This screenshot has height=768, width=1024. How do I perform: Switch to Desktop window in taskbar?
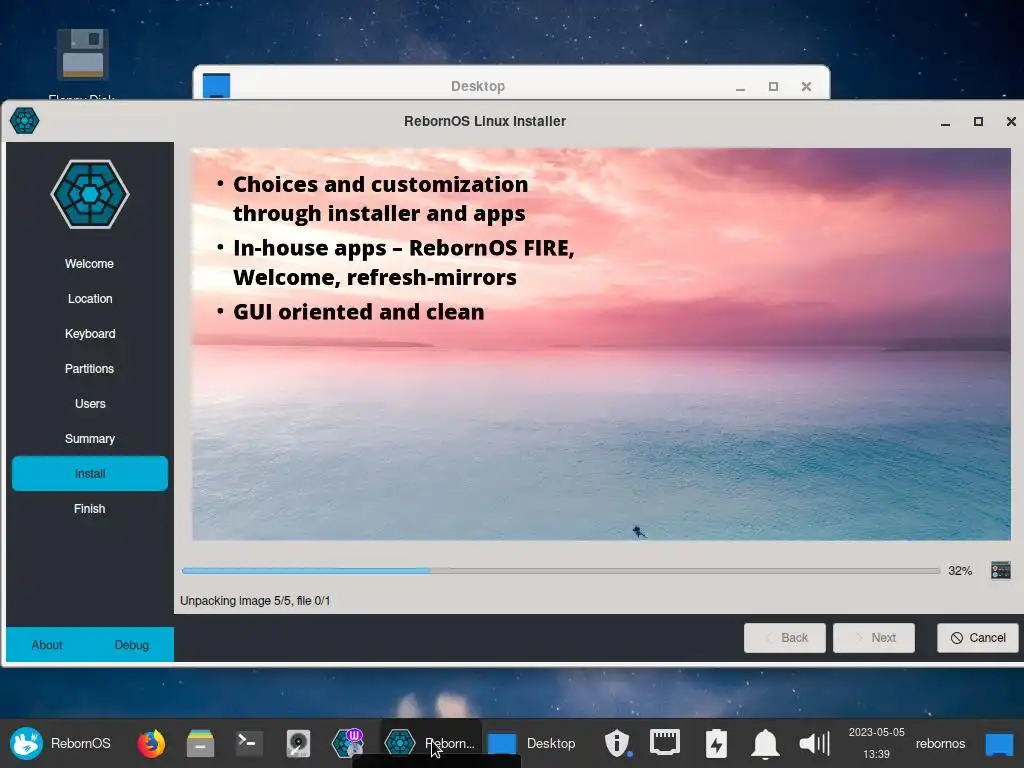(532, 743)
